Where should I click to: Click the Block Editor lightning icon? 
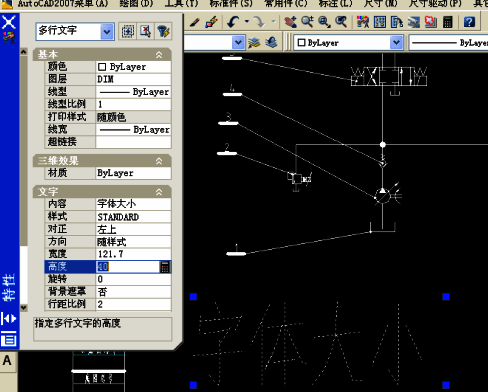pos(211,22)
